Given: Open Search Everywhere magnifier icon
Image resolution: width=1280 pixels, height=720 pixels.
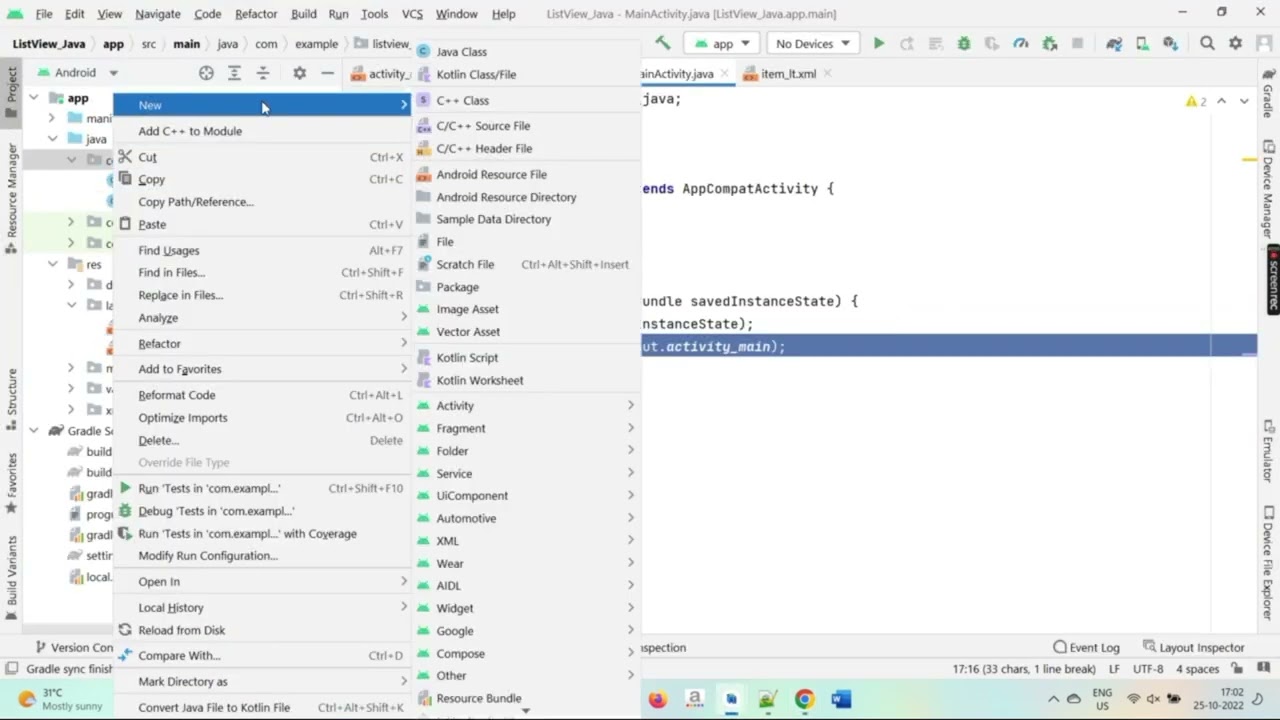Looking at the screenshot, I should click(x=1207, y=43).
